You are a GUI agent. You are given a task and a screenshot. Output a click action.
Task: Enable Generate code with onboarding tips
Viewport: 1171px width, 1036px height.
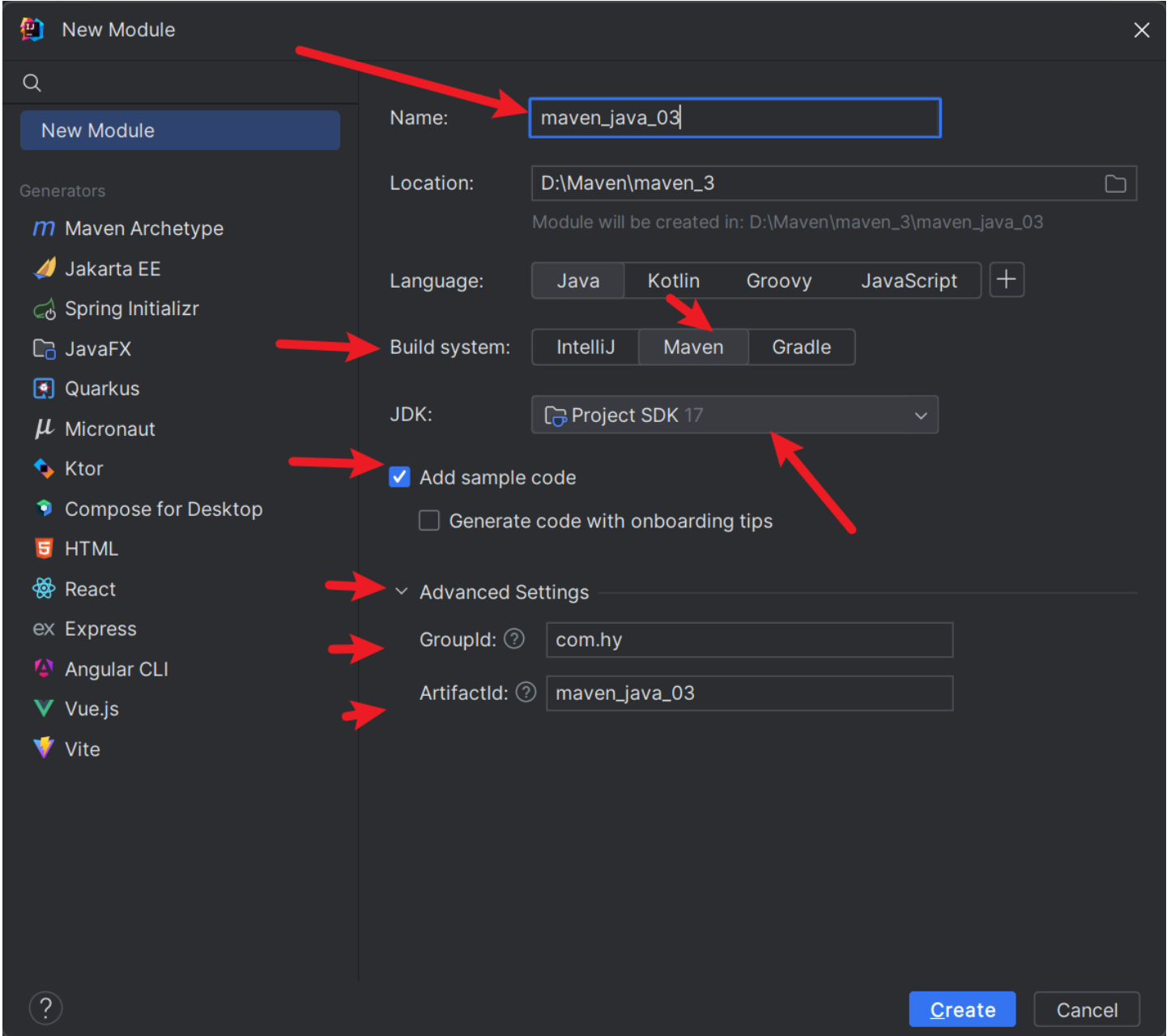tap(429, 520)
